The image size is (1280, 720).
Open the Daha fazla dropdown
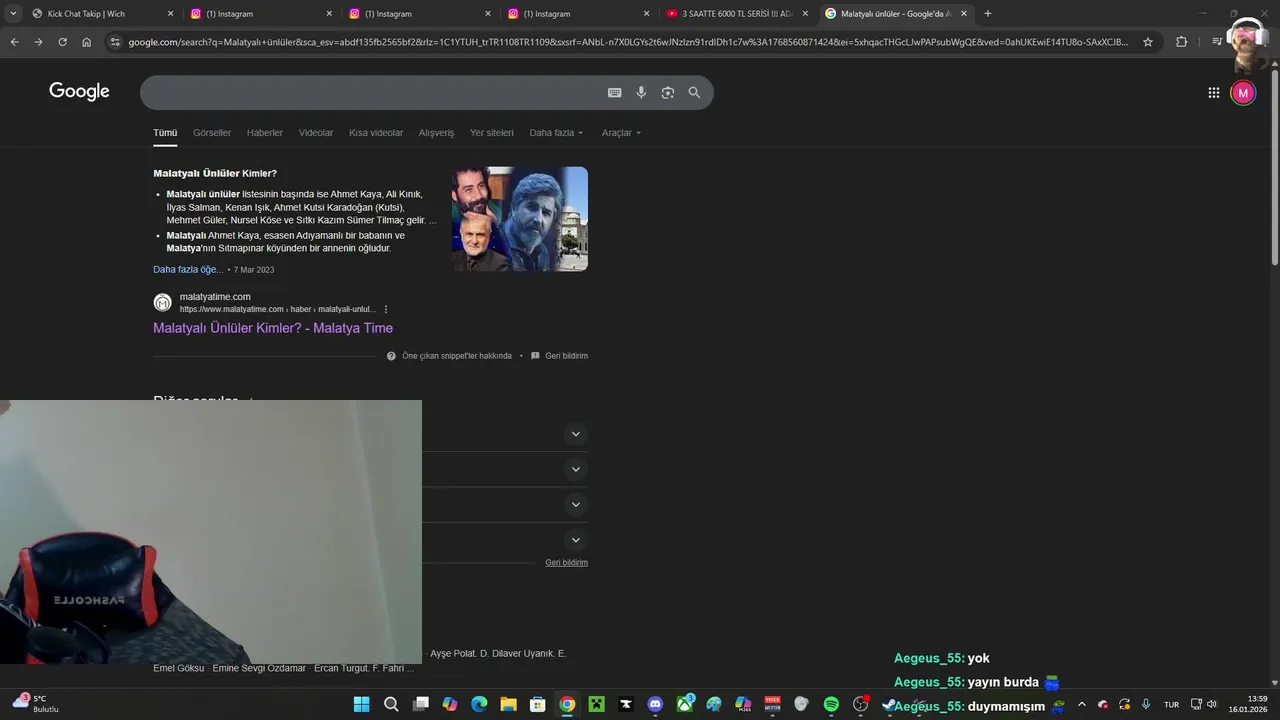(x=556, y=133)
